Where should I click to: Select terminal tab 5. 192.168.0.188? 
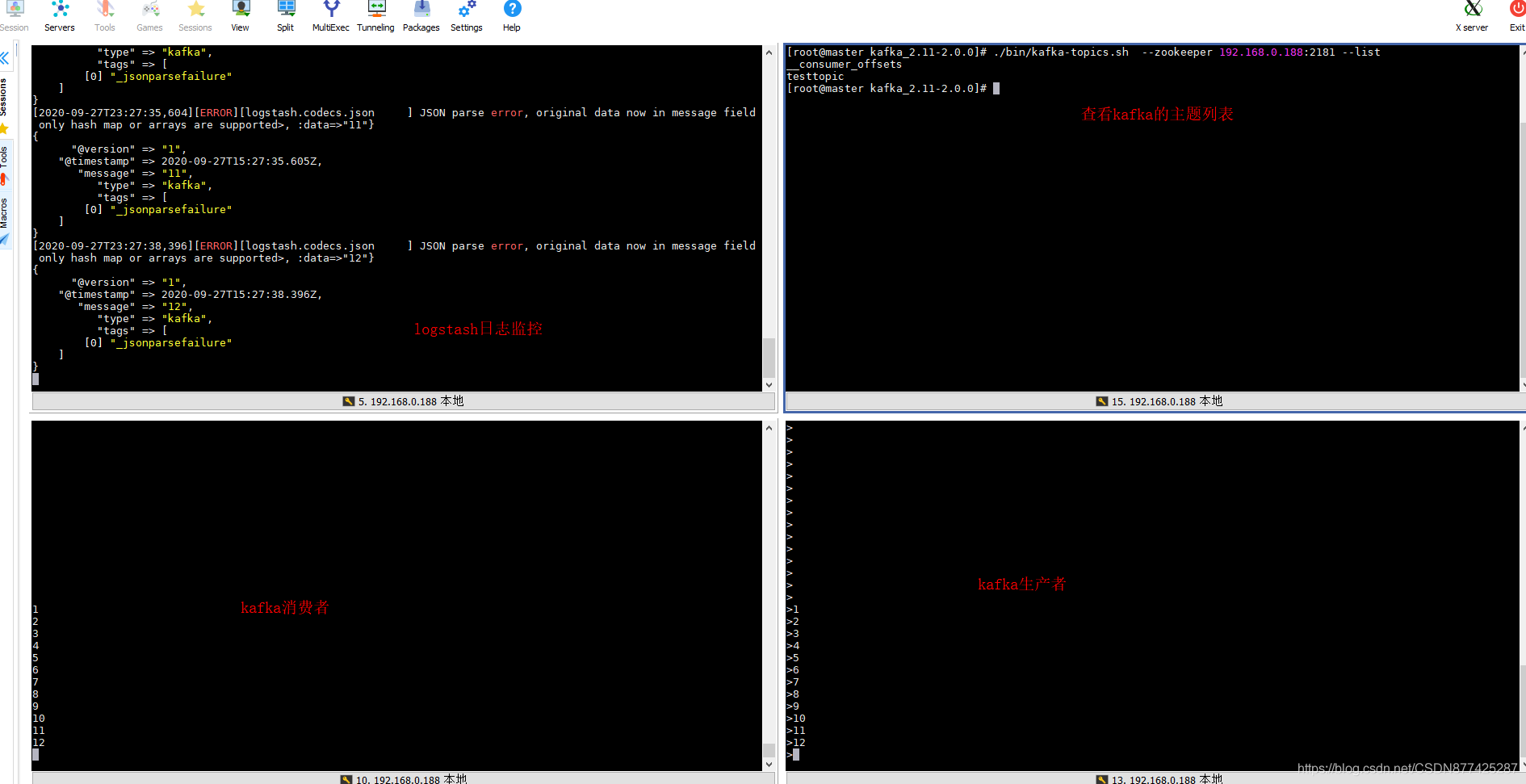pos(403,401)
